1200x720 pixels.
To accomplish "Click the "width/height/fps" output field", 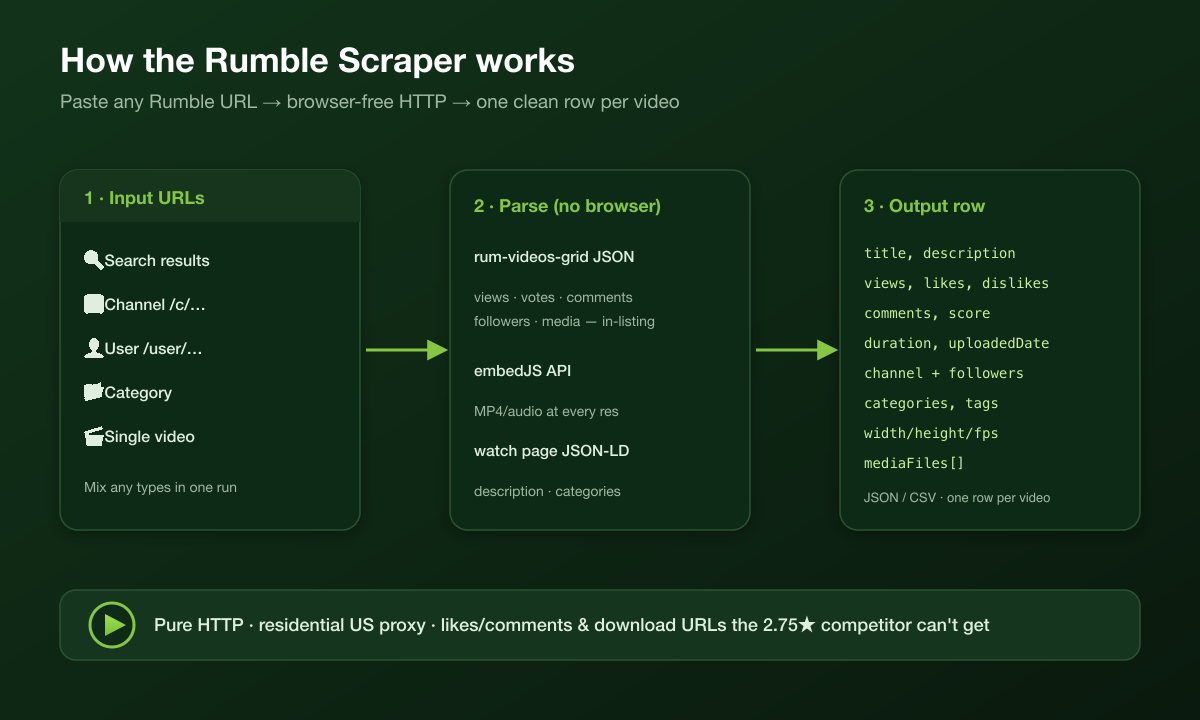I will (x=931, y=433).
